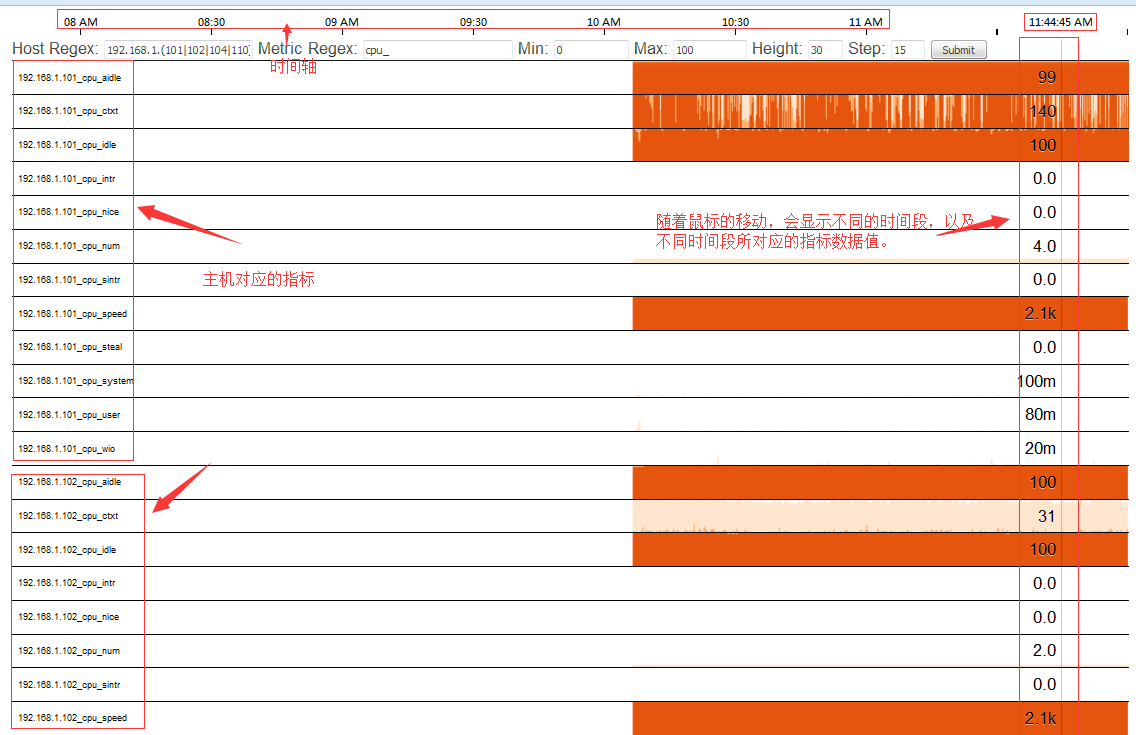
Task: Click the 11:44:45 AM cursor timestamp
Action: pos(1060,22)
